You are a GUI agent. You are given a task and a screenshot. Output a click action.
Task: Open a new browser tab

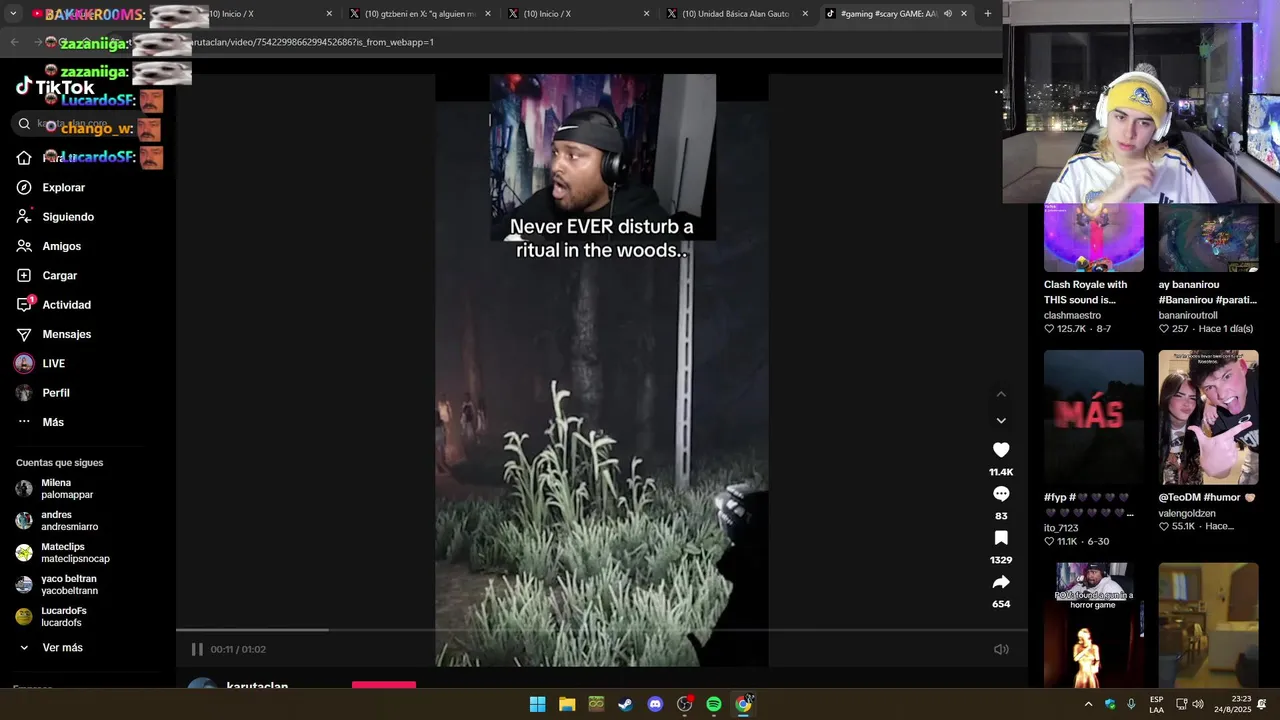click(988, 14)
